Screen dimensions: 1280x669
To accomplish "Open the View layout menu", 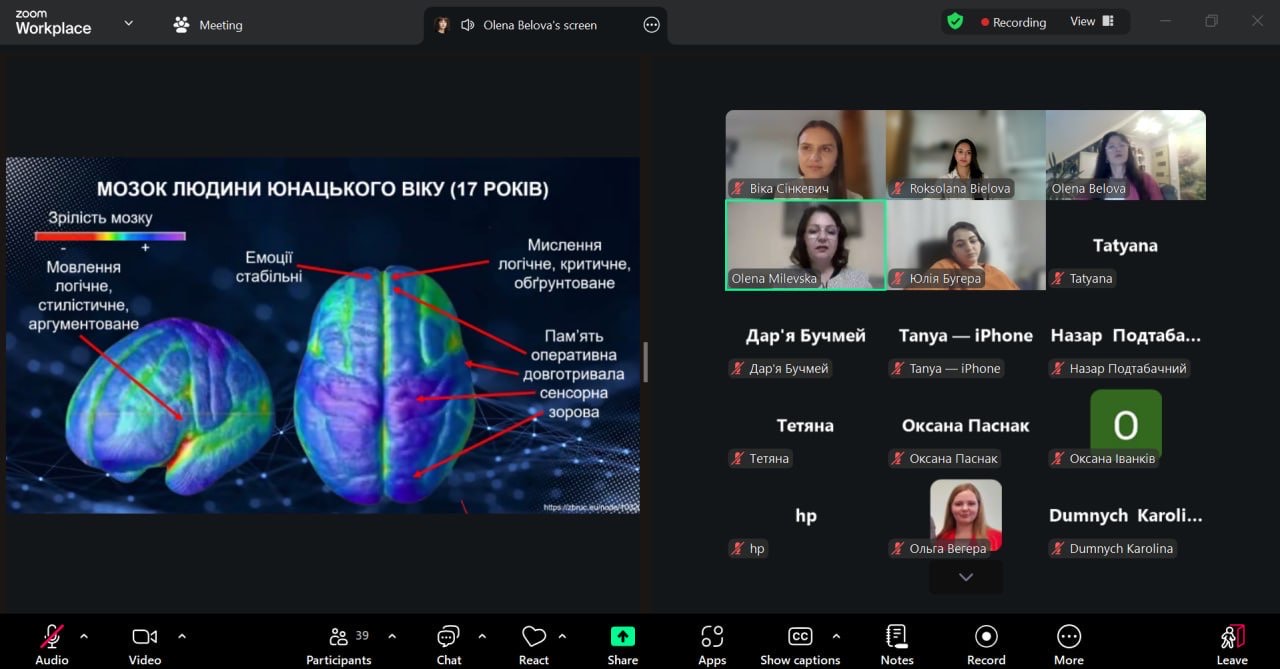I will [x=1092, y=22].
